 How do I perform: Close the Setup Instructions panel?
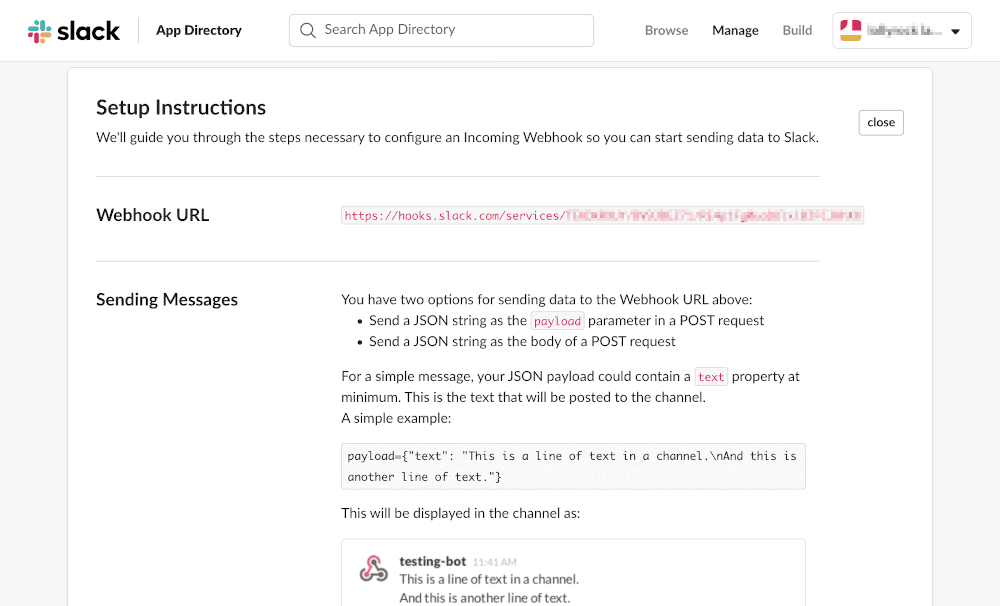[x=880, y=122]
